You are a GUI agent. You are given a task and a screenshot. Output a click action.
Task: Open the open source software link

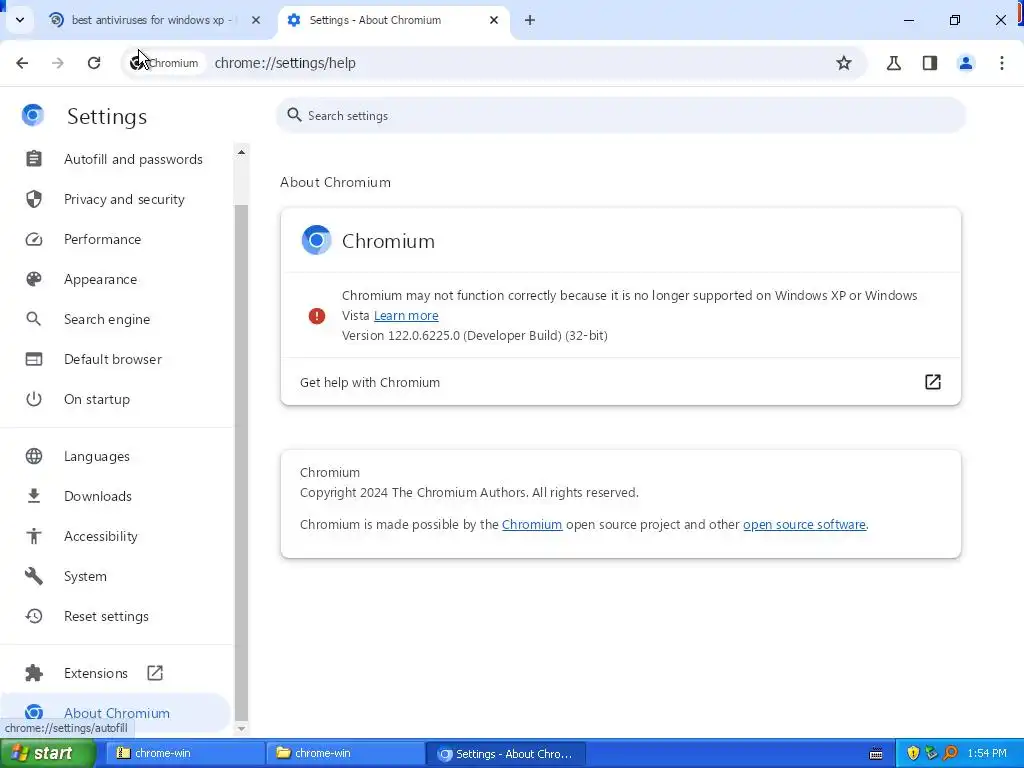click(x=804, y=524)
